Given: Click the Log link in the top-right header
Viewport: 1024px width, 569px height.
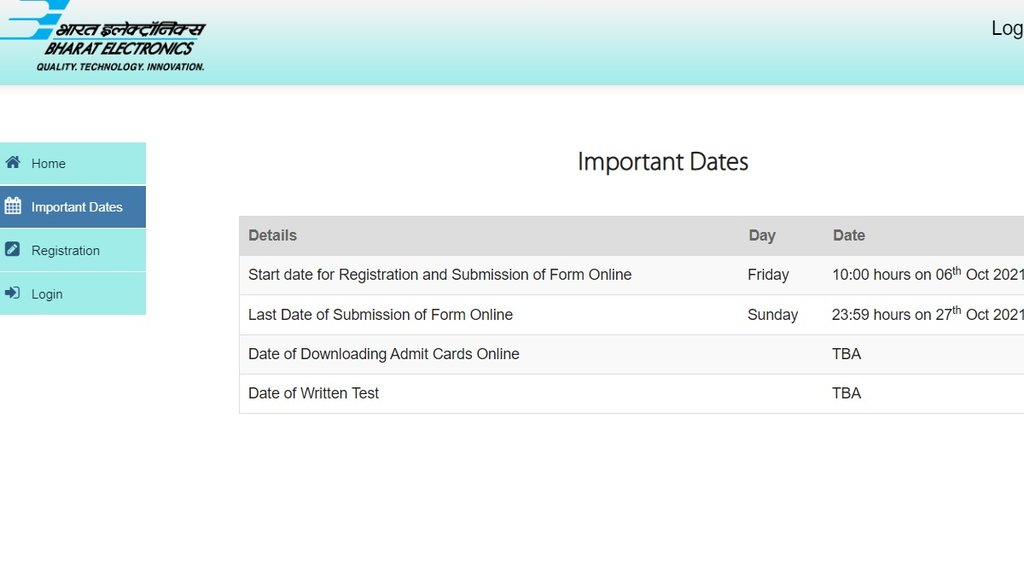Looking at the screenshot, I should click(x=1006, y=28).
